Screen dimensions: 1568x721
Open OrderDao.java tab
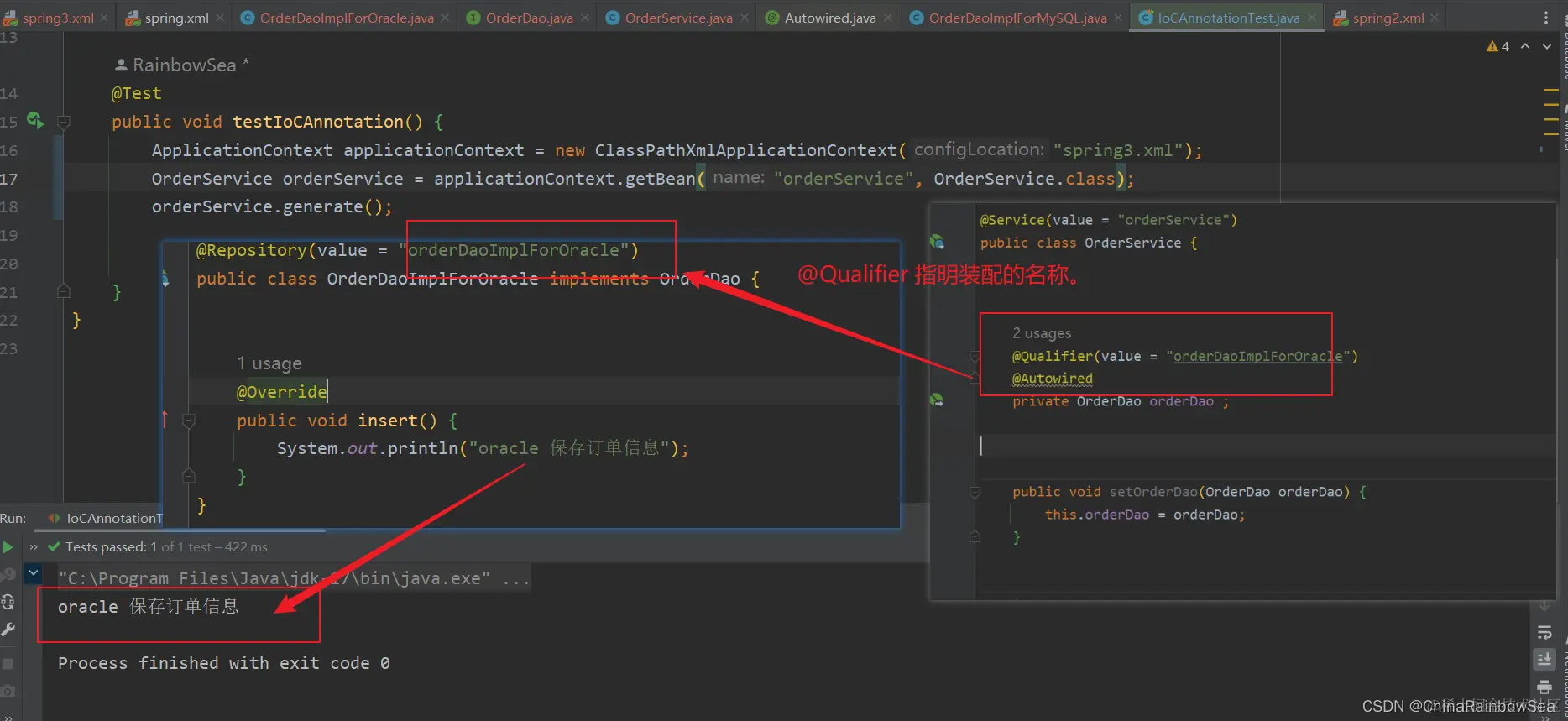[x=529, y=18]
